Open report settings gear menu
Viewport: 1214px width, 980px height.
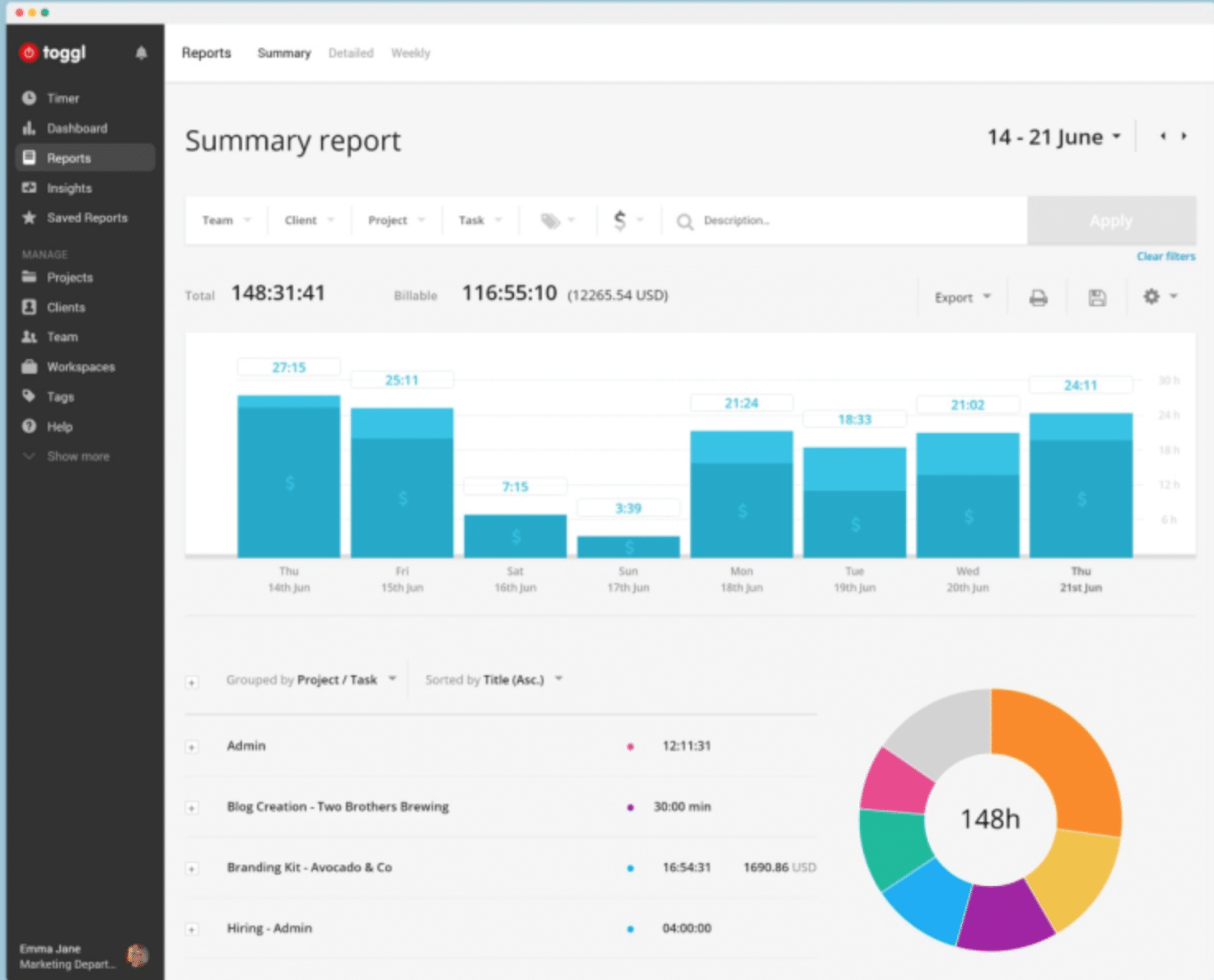click(x=1151, y=296)
